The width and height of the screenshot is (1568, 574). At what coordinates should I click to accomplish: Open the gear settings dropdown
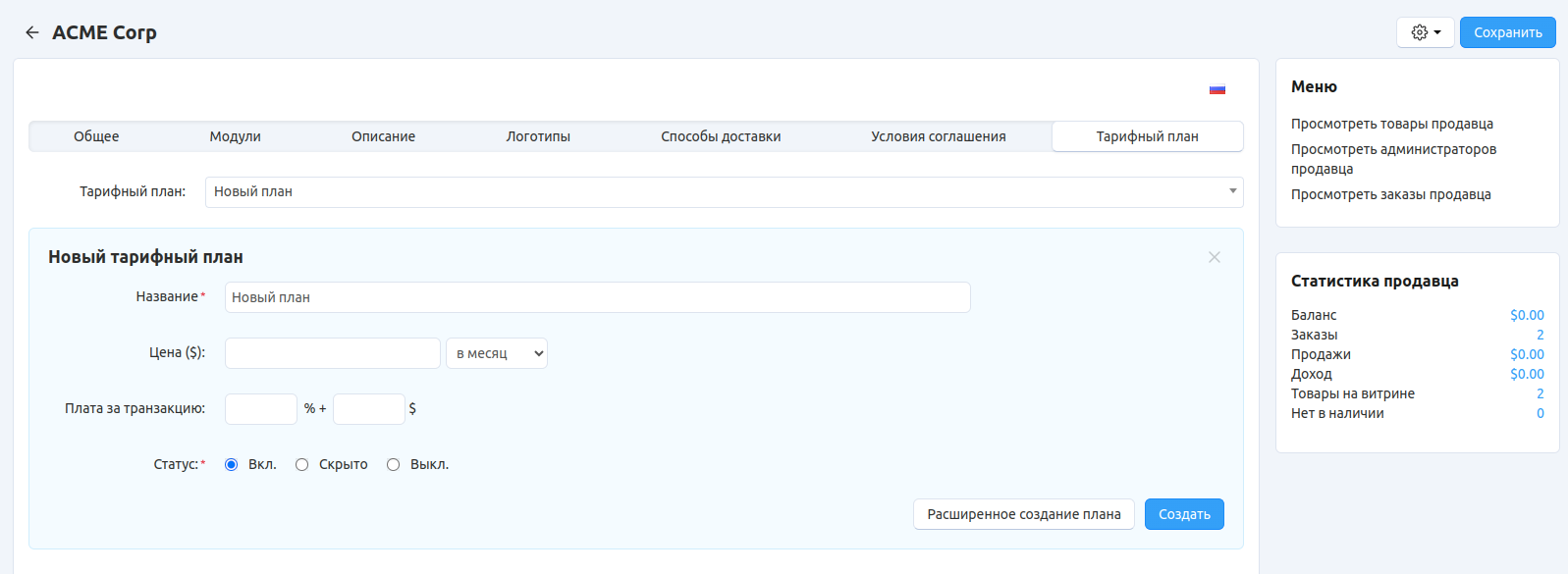click(1425, 32)
